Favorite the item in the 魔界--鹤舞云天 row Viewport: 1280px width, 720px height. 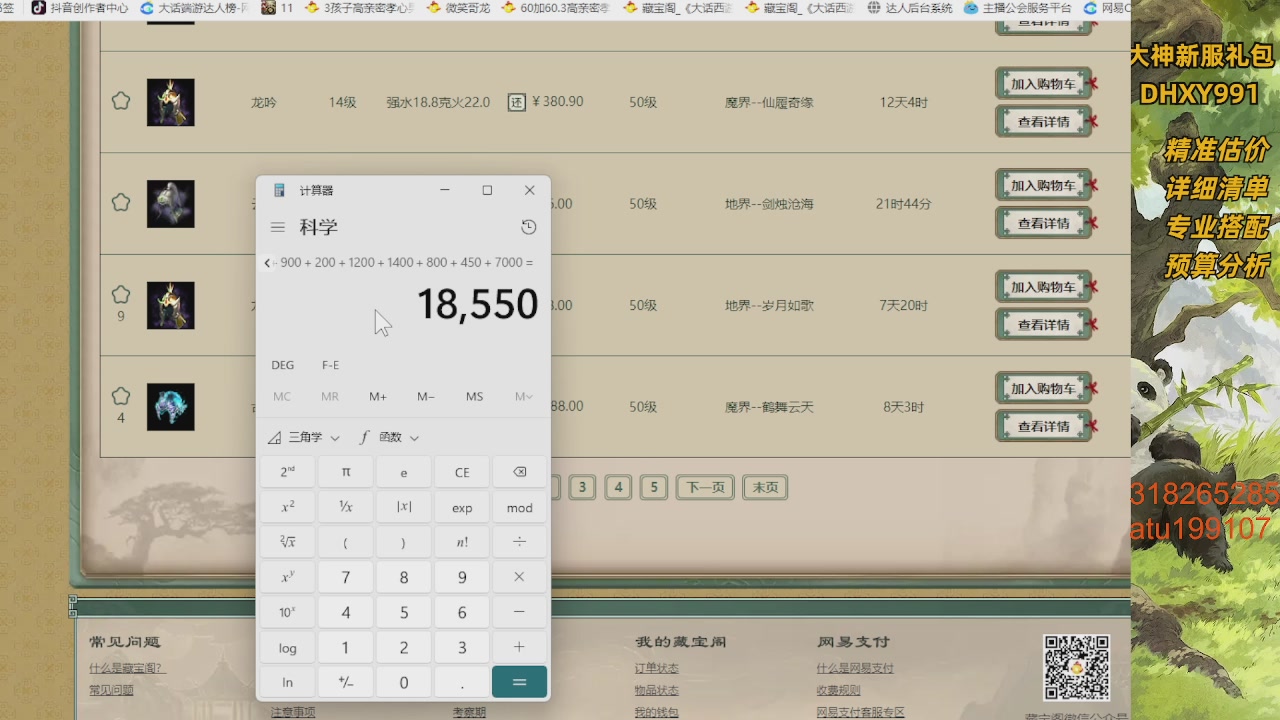click(x=121, y=396)
